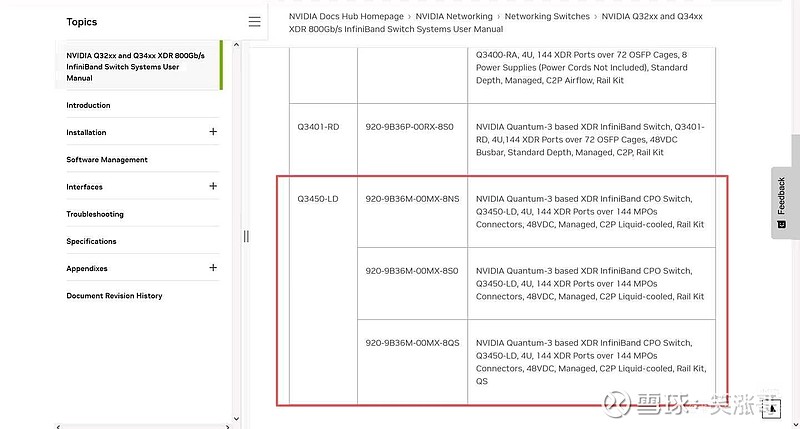Click the sidebar scroll up arrow
Screen dimensions: 800x429
[236, 45]
